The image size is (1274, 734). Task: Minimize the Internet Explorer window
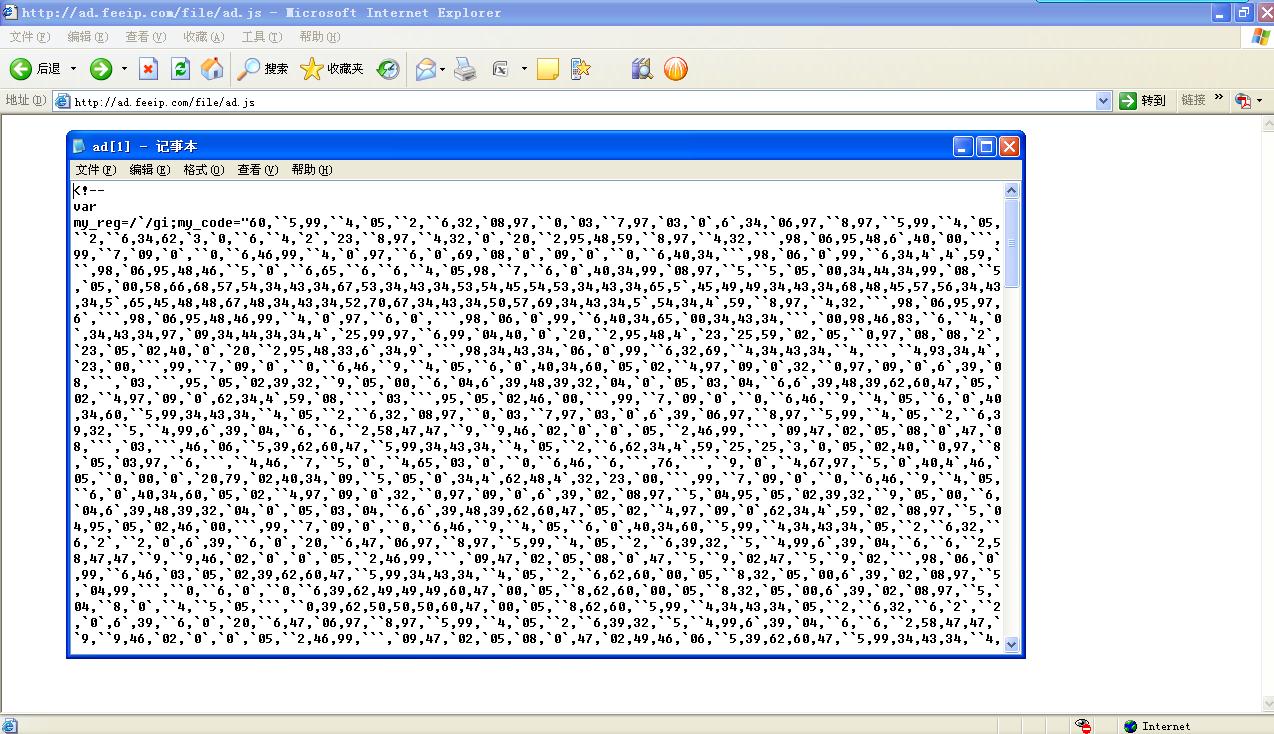tap(1222, 13)
